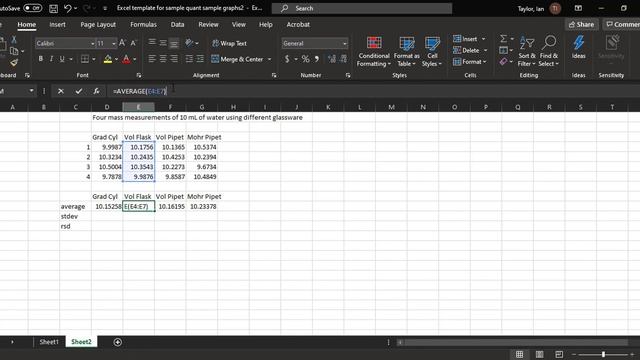Open Cell Styles gallery

432,51
